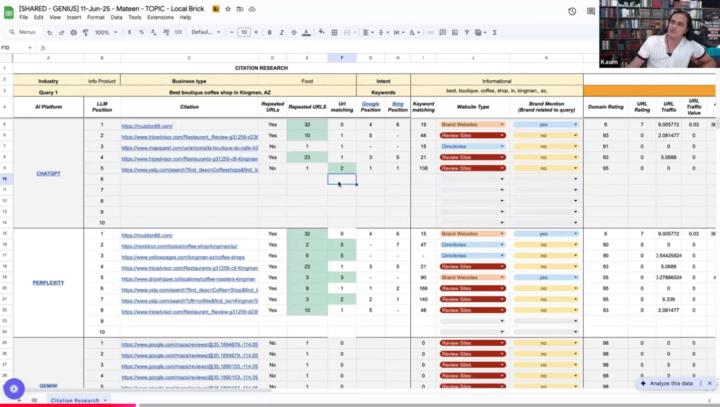Click the font size field
The image size is (720, 407).
point(244,33)
